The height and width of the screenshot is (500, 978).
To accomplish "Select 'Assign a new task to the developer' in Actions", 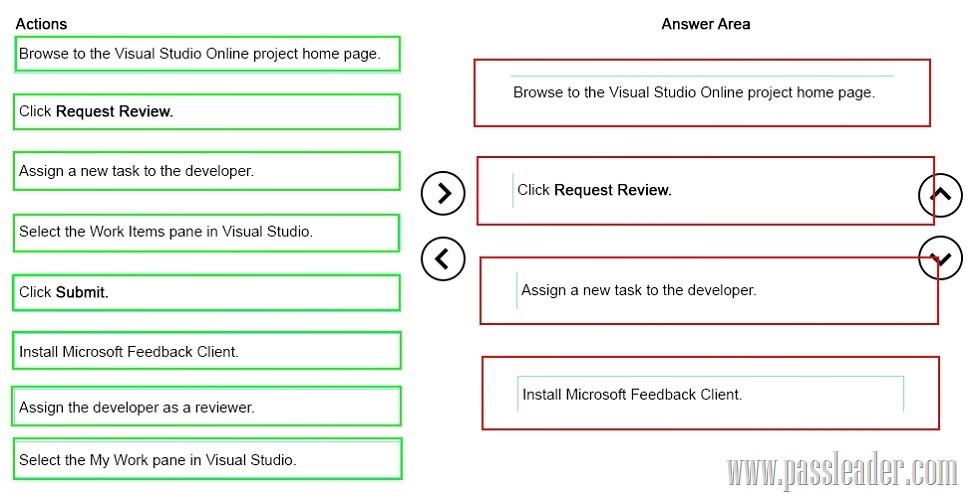I will tap(206, 171).
